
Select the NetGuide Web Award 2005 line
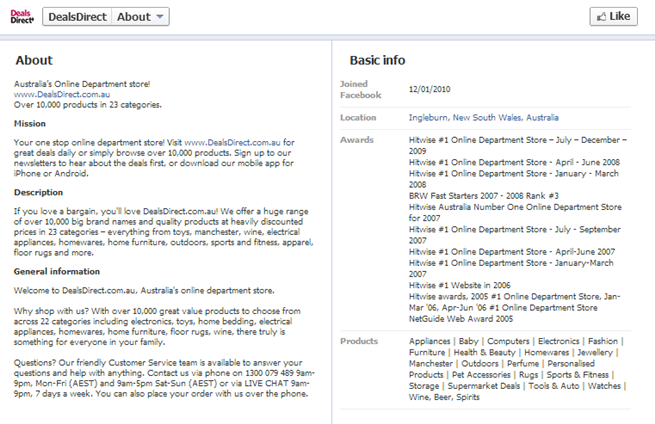461,319
